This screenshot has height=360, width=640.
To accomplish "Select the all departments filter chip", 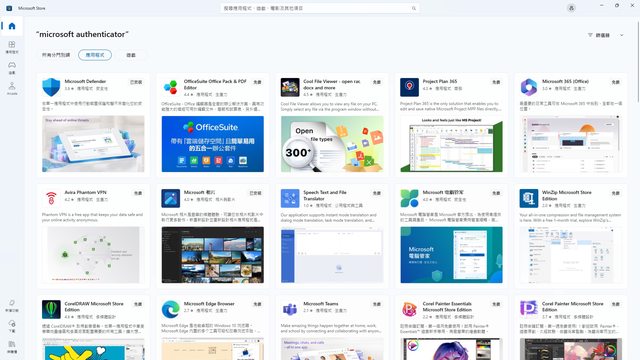I will point(56,55).
